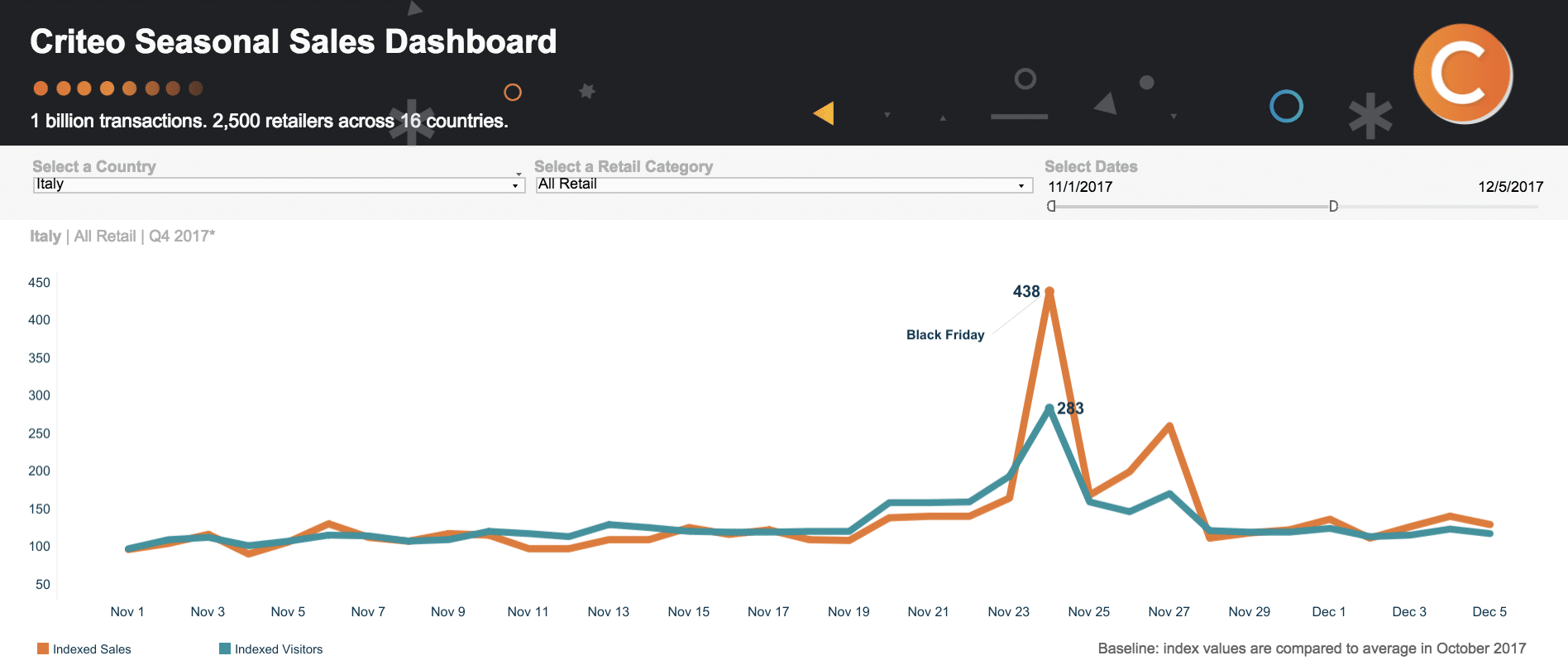1568x670 pixels.
Task: Select the Indexed Sales legend label
Action: coord(92,649)
